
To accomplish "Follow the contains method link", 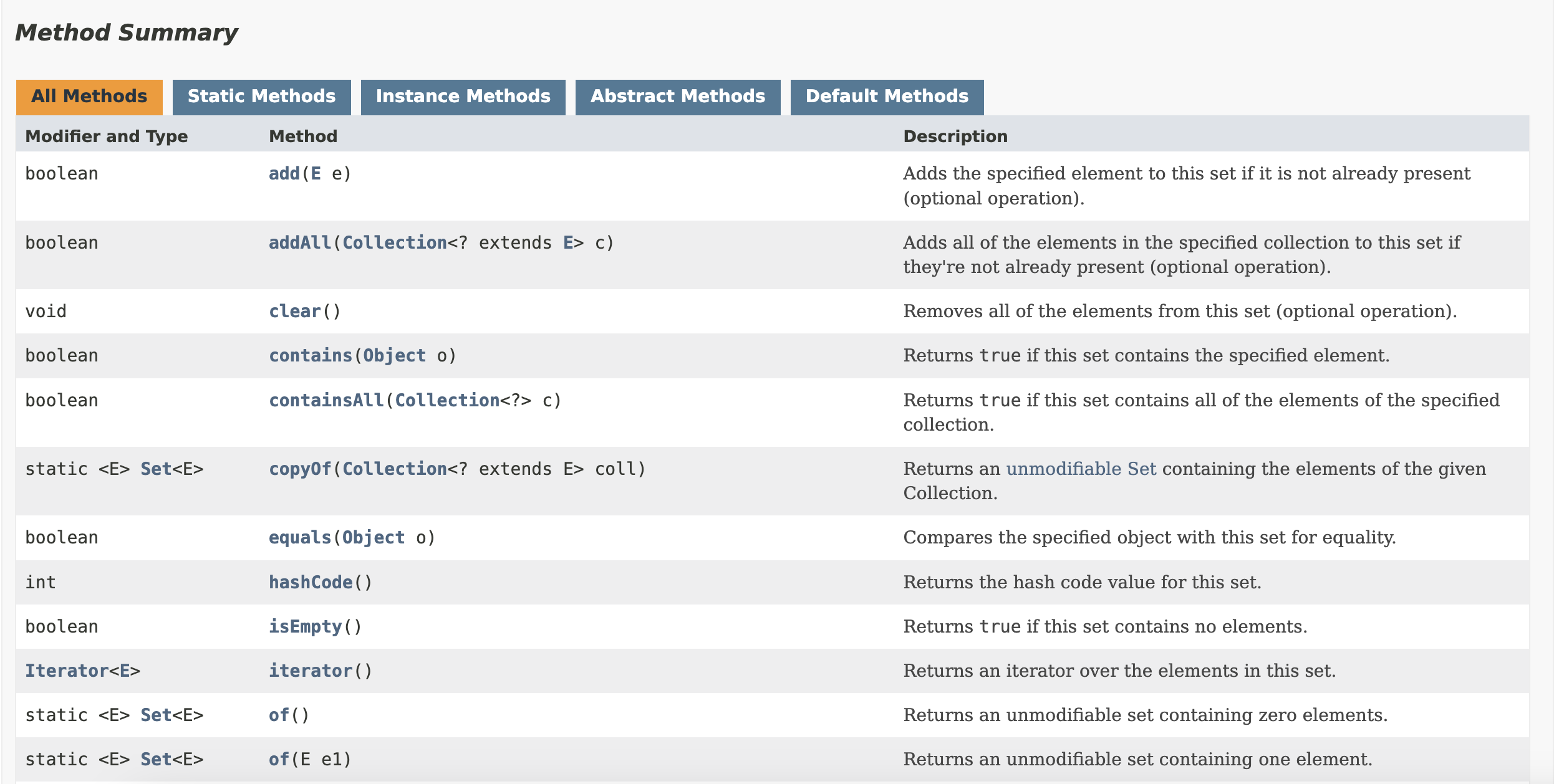I will [310, 356].
